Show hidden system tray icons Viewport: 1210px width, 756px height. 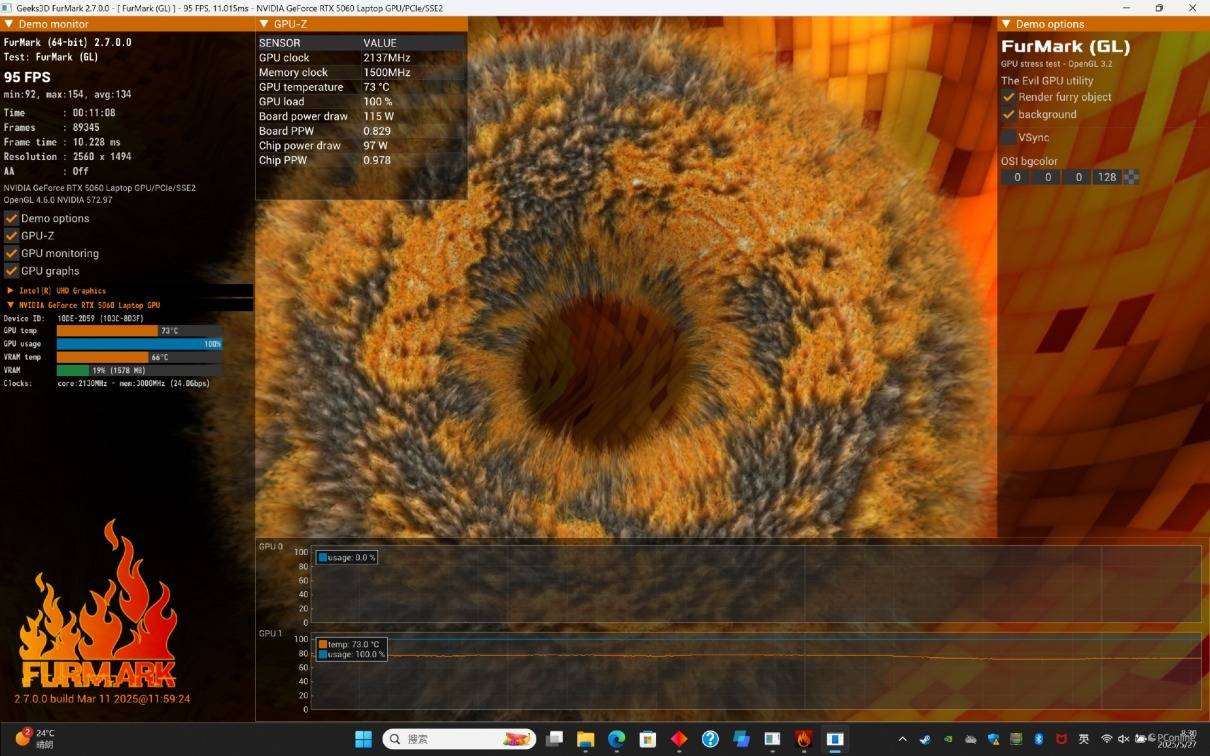pyautogui.click(x=903, y=739)
